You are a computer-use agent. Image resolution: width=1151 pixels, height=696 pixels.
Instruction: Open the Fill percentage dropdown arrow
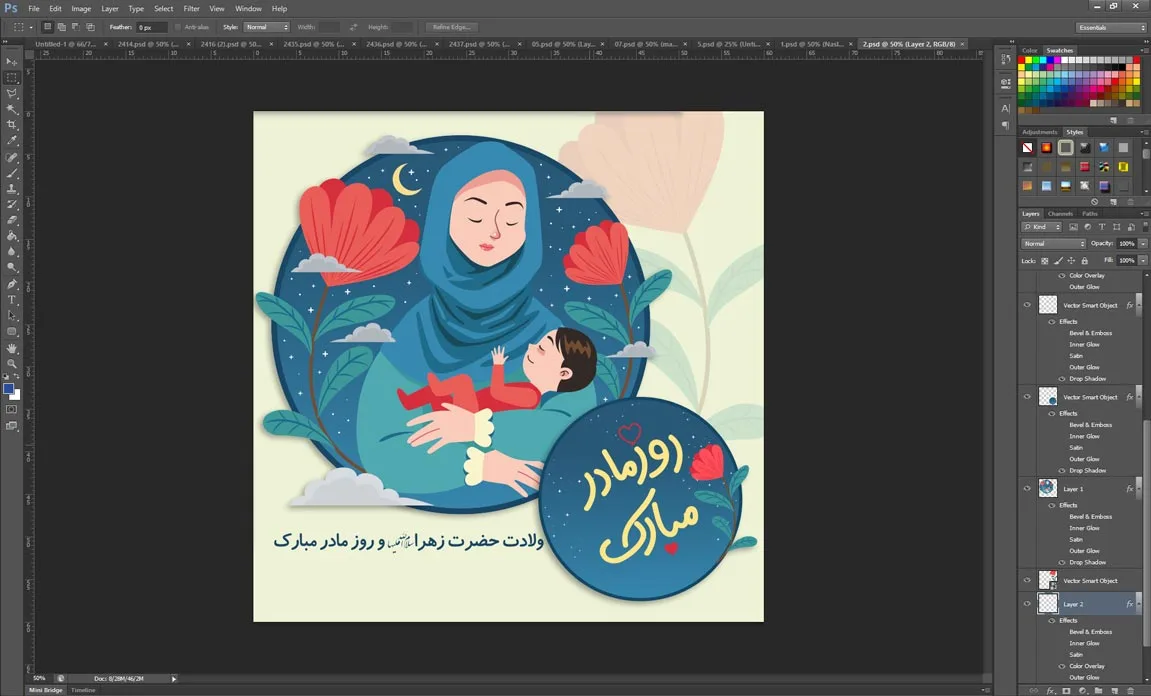1143,261
